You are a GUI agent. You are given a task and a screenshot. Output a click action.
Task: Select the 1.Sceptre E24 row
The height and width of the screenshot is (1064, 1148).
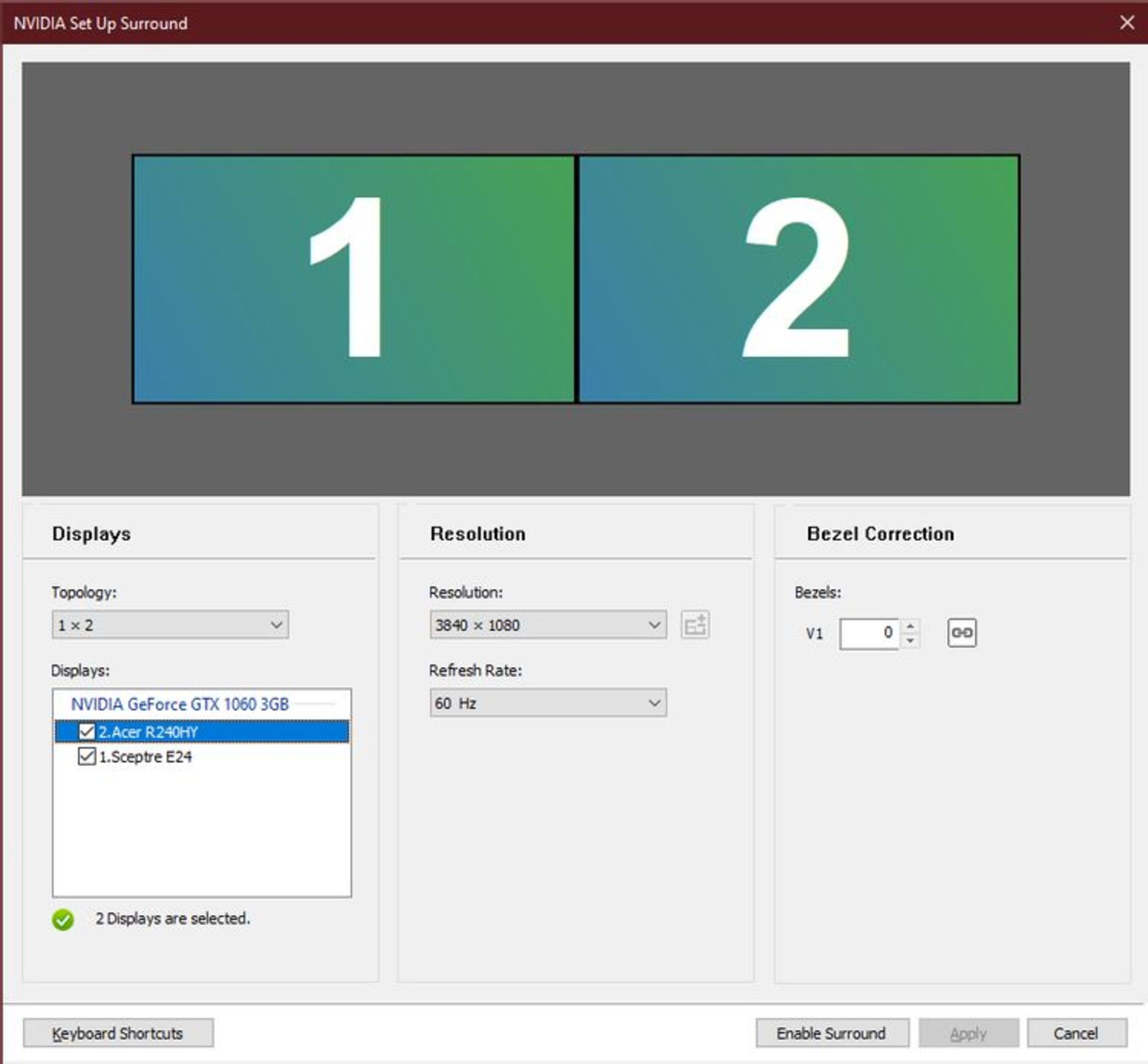(x=202, y=757)
